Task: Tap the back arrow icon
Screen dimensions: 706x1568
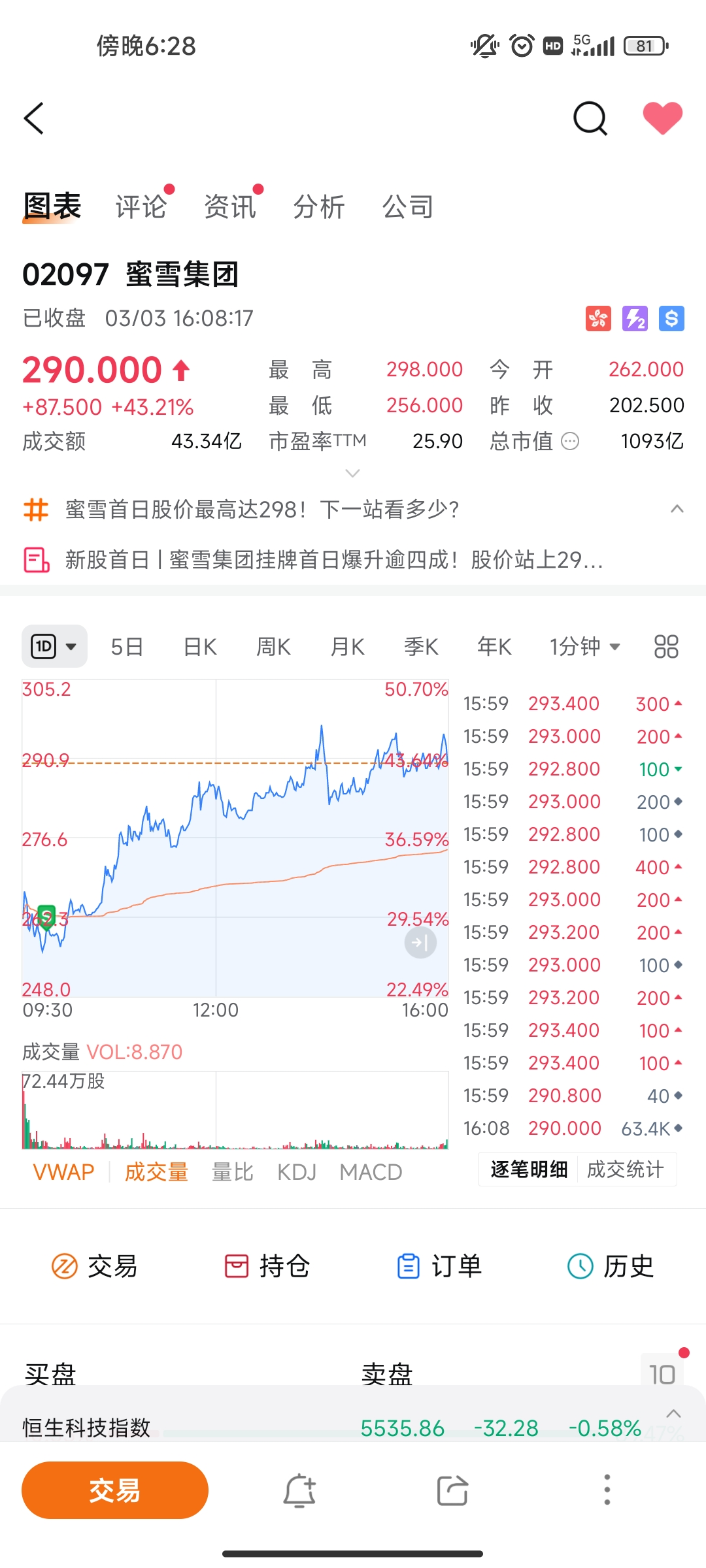Action: [x=34, y=118]
